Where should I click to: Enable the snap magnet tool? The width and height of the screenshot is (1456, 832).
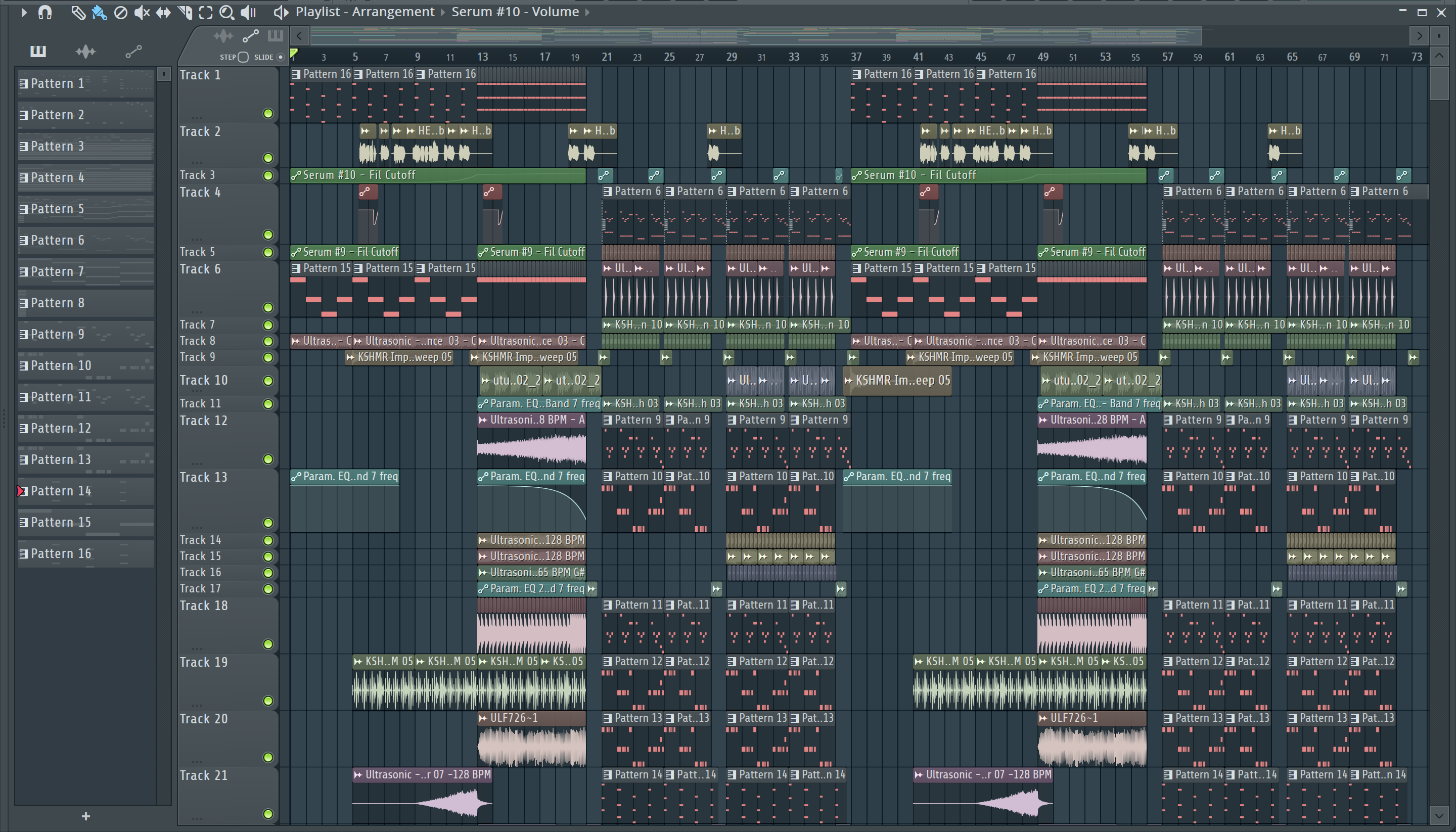point(44,12)
